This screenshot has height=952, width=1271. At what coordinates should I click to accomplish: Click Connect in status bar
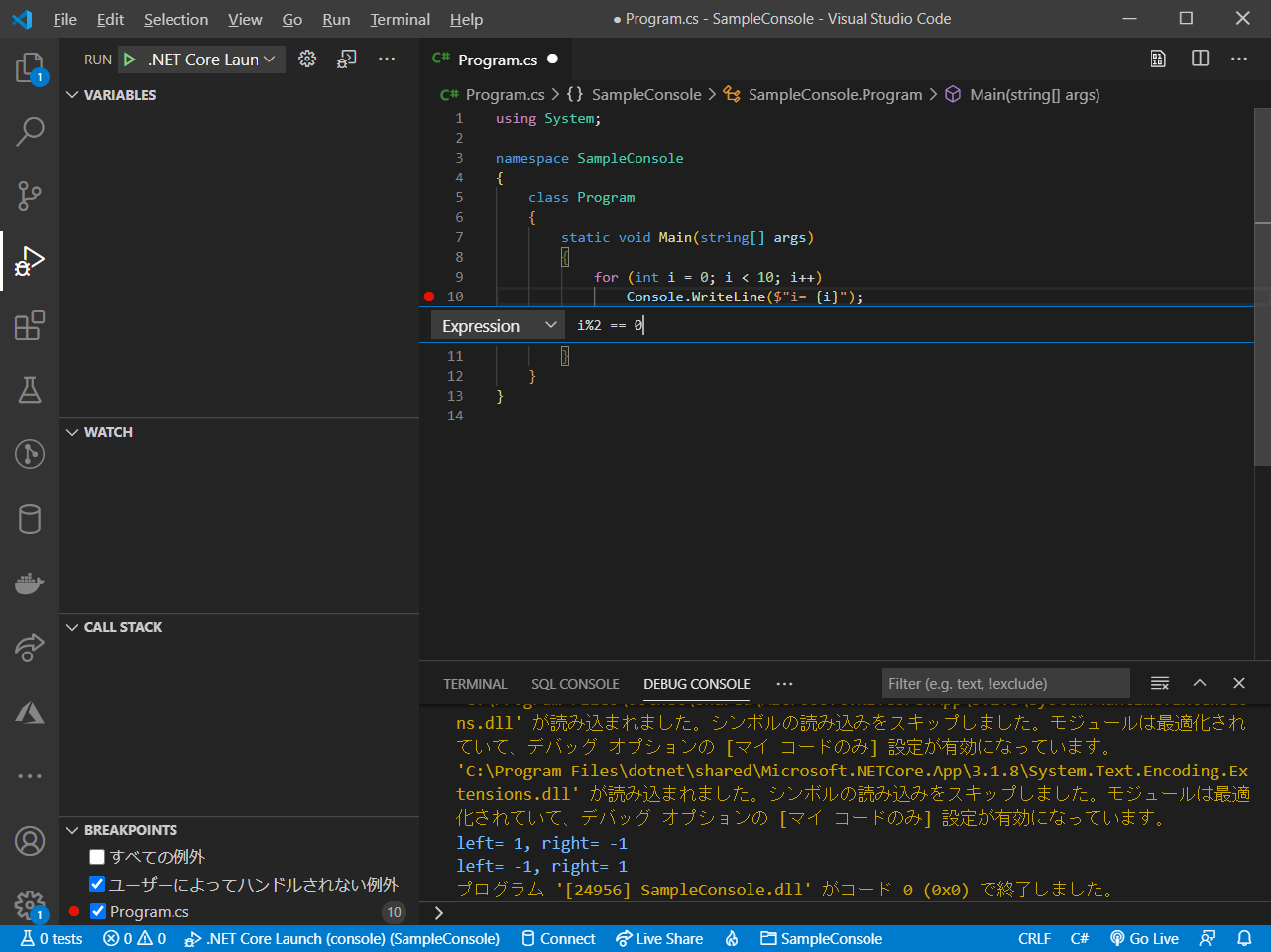click(558, 938)
